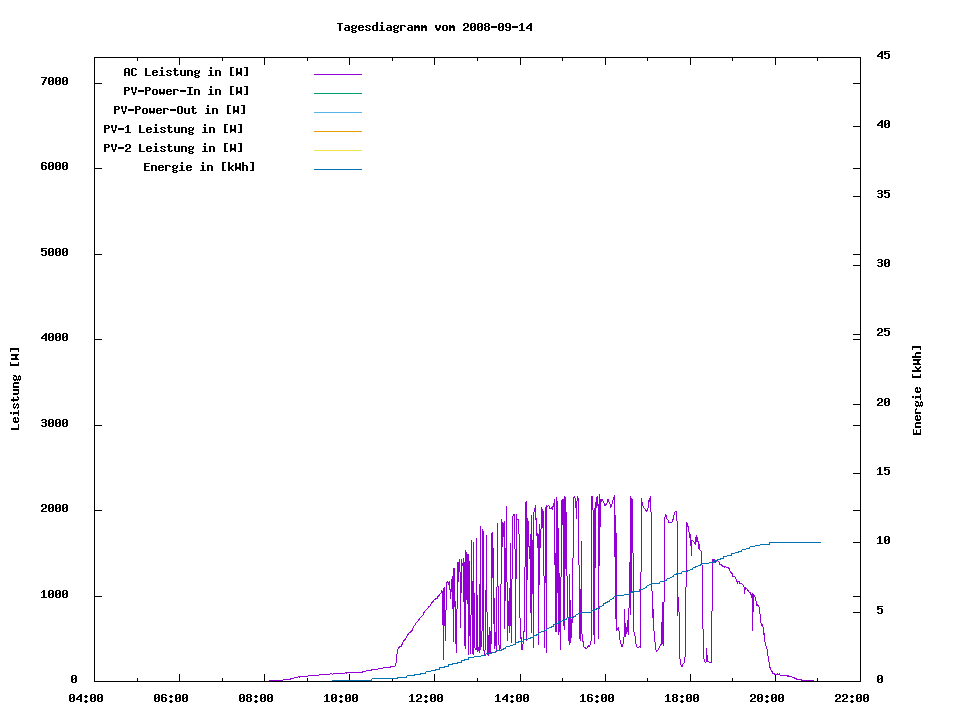Click the yellow PV-2 Leistung legend line
Viewport: 960px width, 720px height.
[x=337, y=150]
